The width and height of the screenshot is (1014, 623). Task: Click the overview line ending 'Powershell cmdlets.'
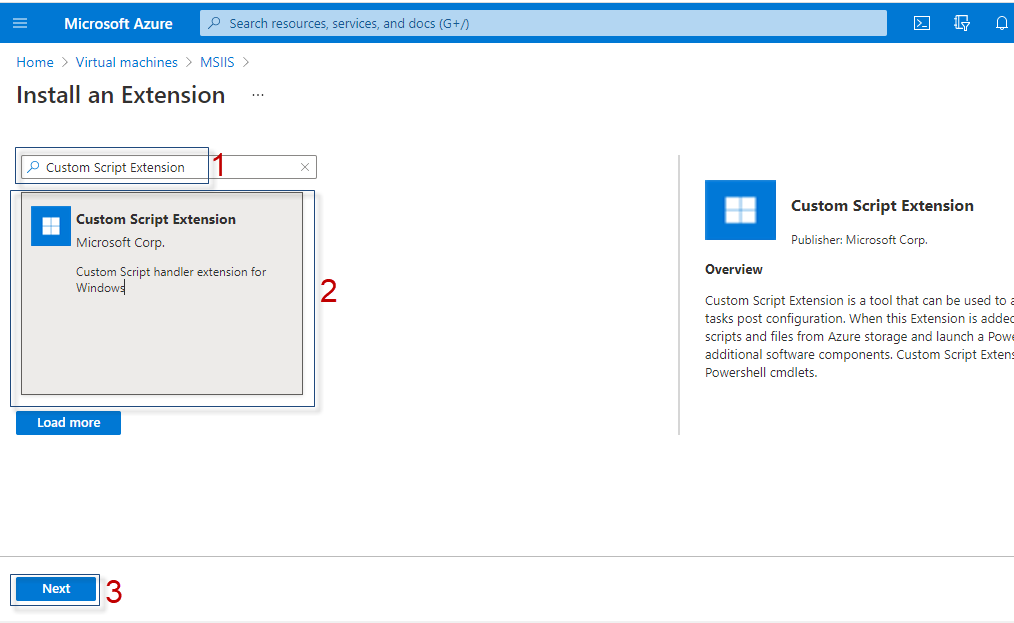pos(761,373)
